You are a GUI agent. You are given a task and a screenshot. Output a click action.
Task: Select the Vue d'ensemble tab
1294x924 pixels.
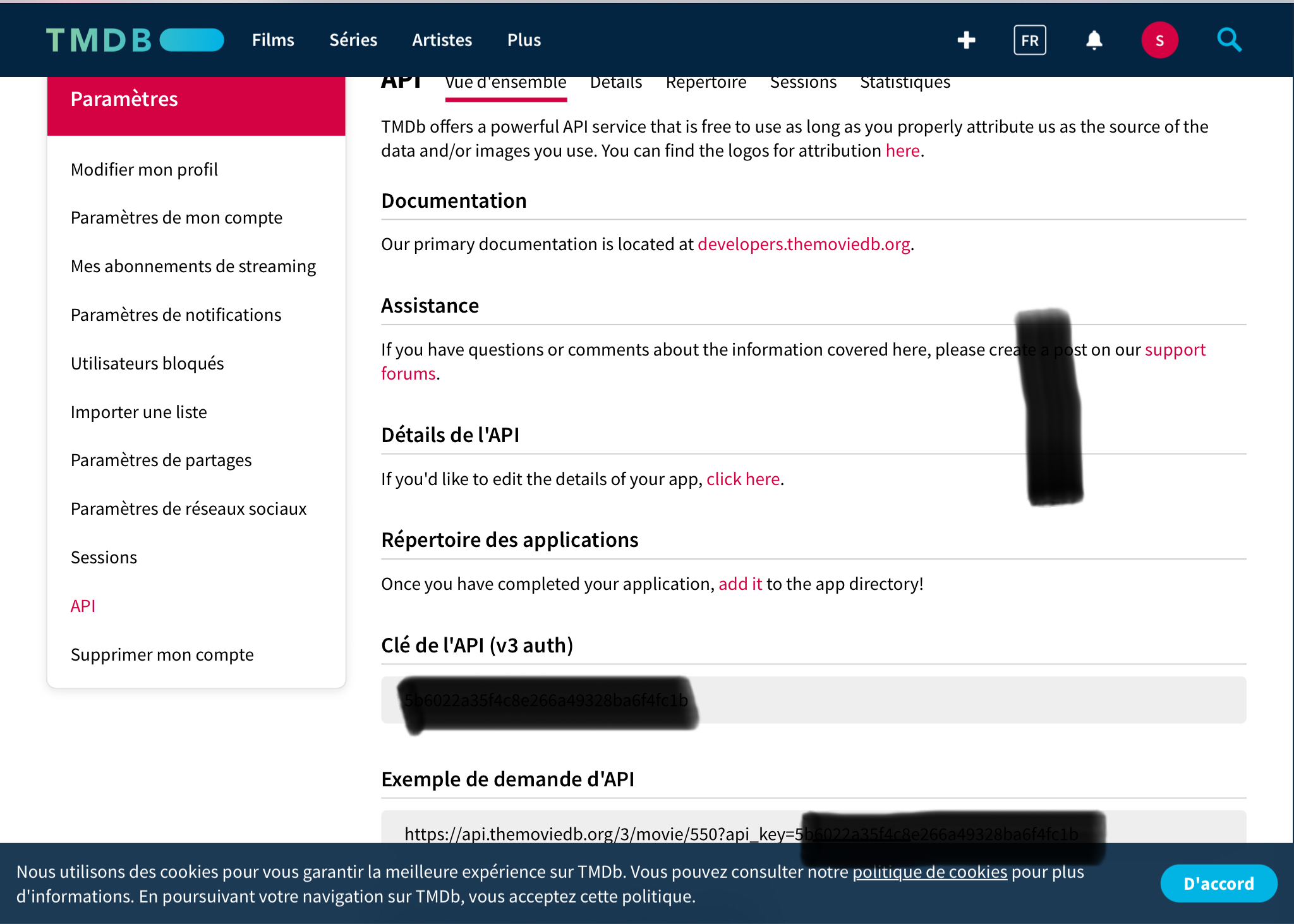point(505,83)
